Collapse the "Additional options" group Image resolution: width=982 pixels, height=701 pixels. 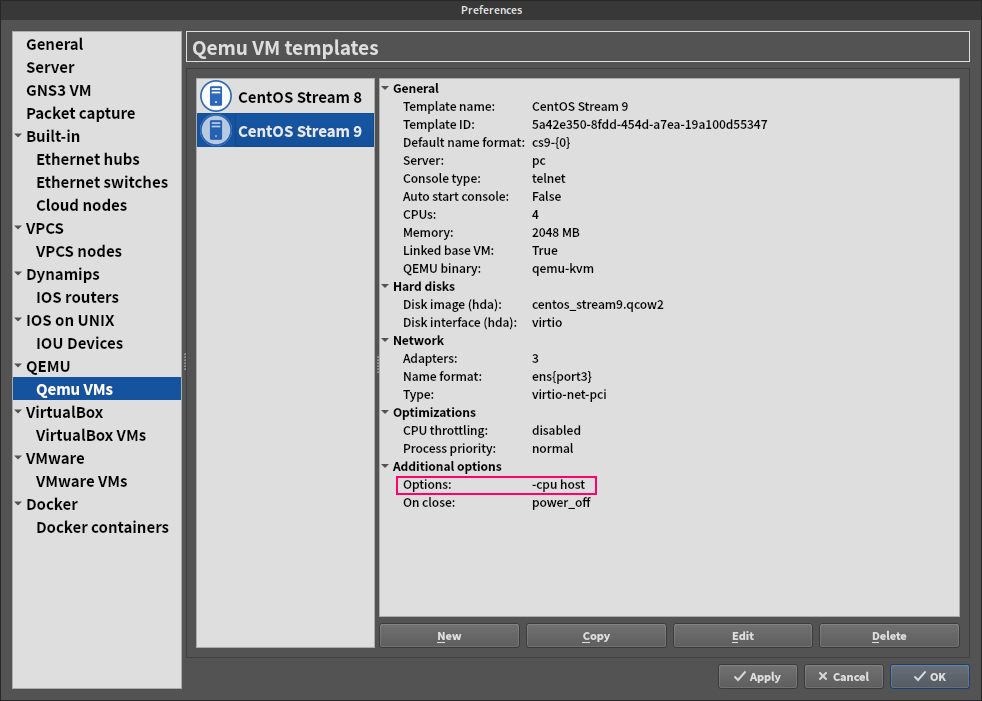[x=384, y=466]
